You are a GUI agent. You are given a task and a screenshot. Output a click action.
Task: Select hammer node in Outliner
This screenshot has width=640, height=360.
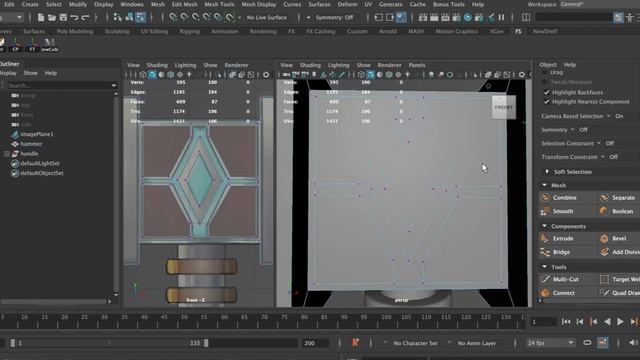click(31, 144)
